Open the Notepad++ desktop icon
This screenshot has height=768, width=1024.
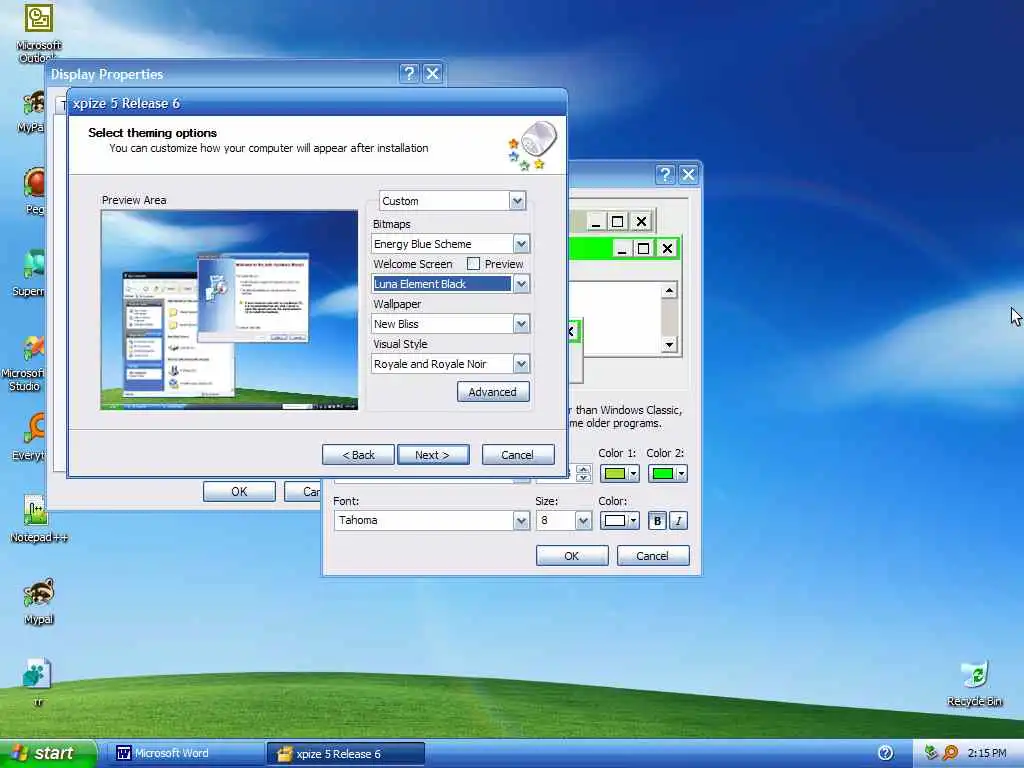(38, 519)
